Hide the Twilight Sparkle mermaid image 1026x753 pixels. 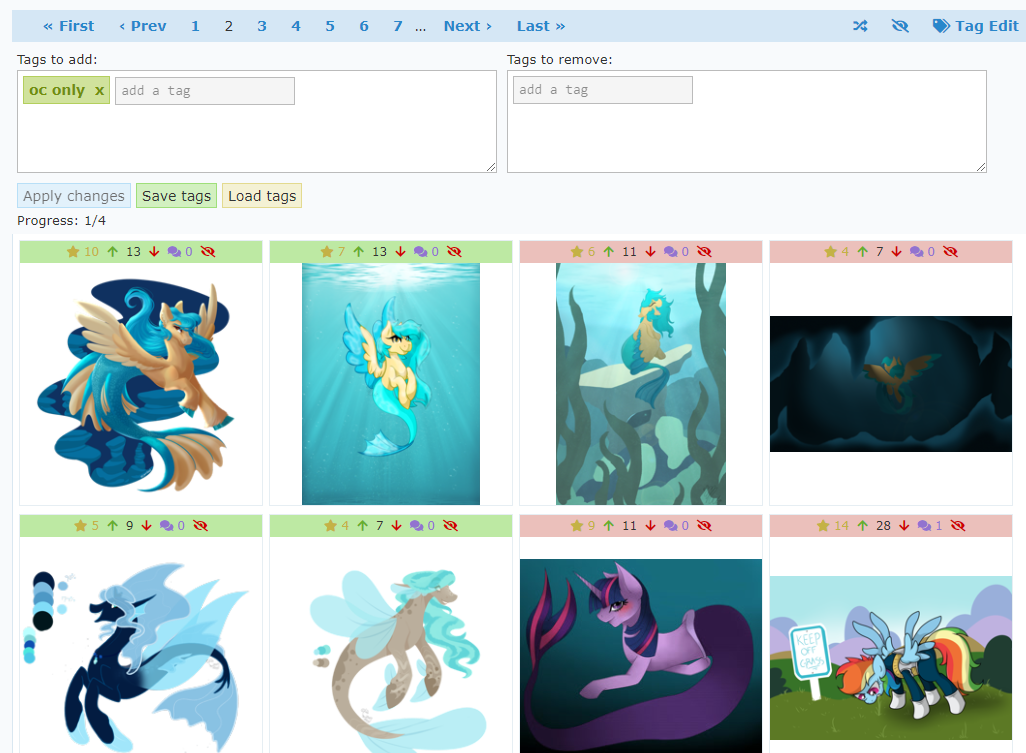pyautogui.click(x=704, y=526)
